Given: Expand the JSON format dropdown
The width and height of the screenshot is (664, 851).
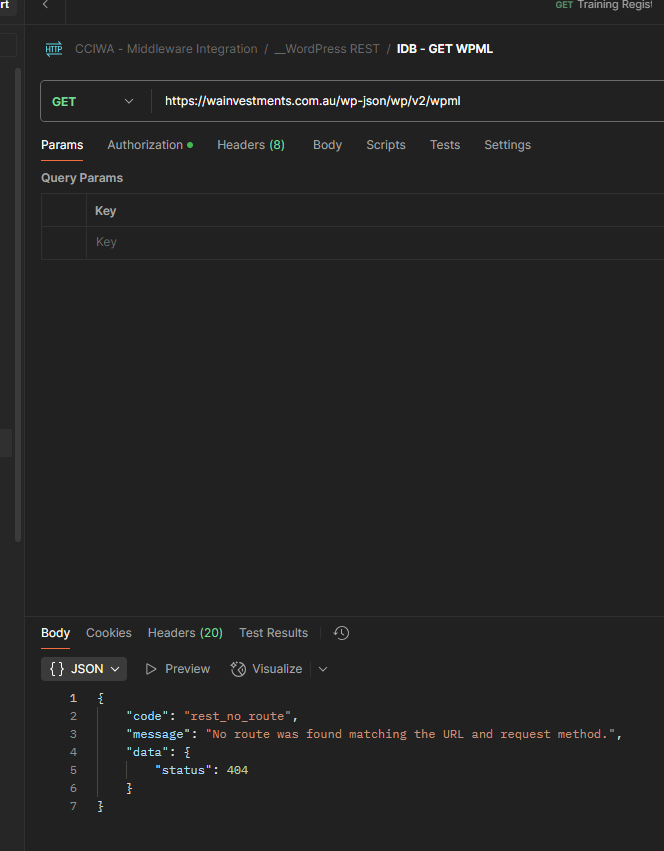Looking at the screenshot, I should (x=84, y=669).
